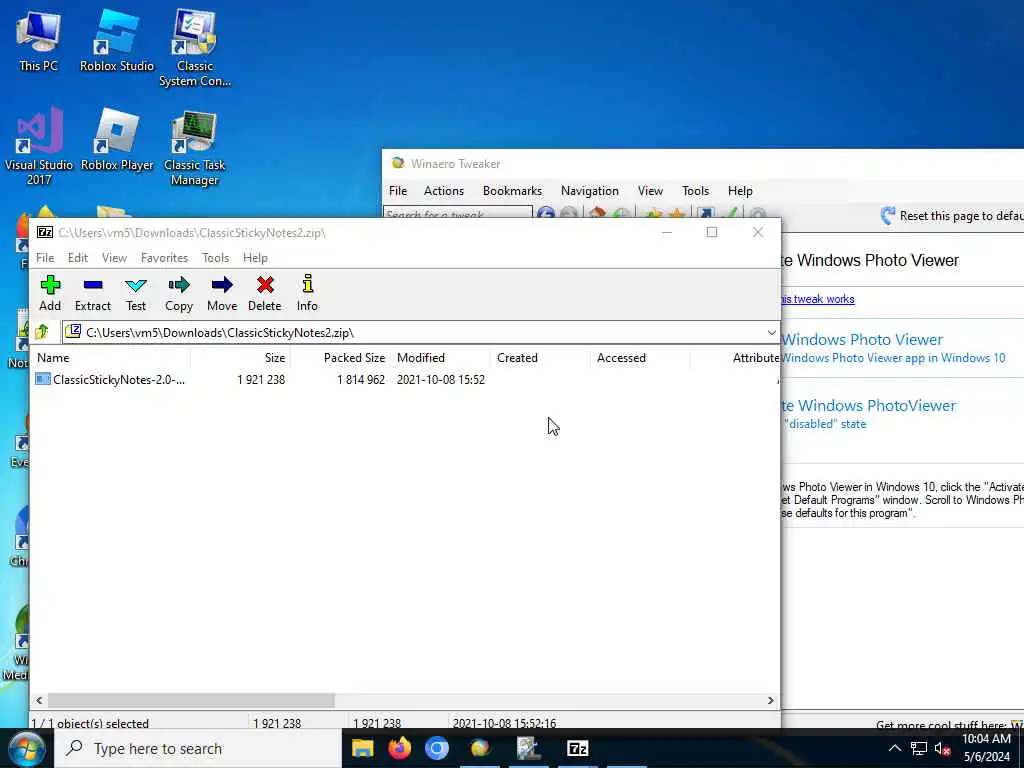Screen dimensions: 1024x768
Task: Open the Bookmarks menu in Winaero Tweaker
Action: click(x=513, y=191)
